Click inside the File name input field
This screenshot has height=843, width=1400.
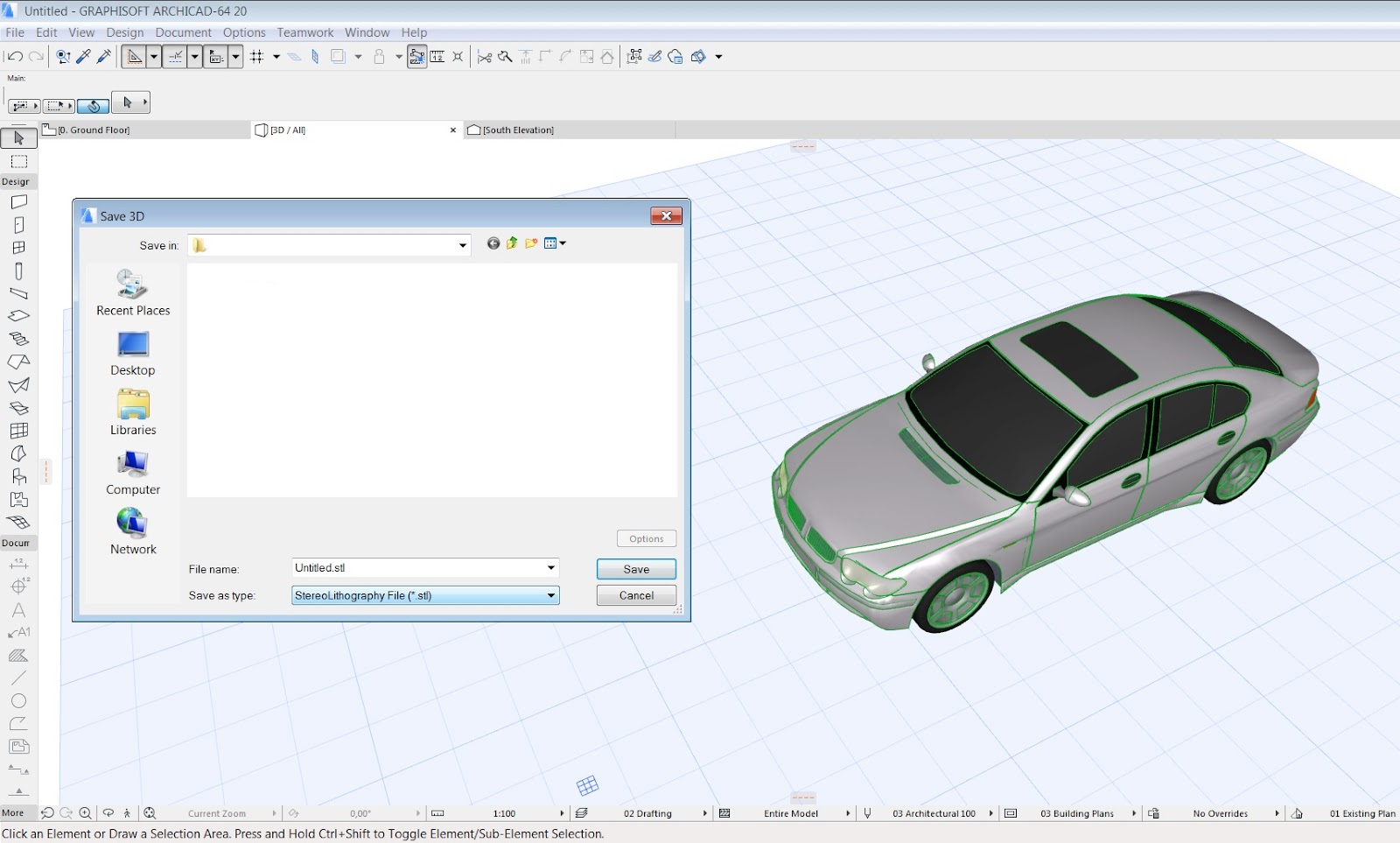pyautogui.click(x=411, y=567)
